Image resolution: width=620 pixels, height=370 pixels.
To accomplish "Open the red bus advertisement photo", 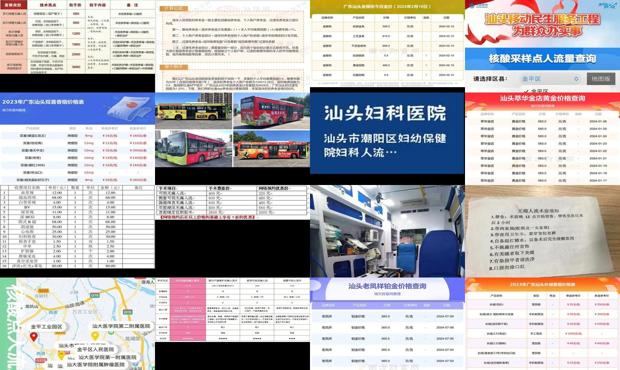I will tap(272, 111).
